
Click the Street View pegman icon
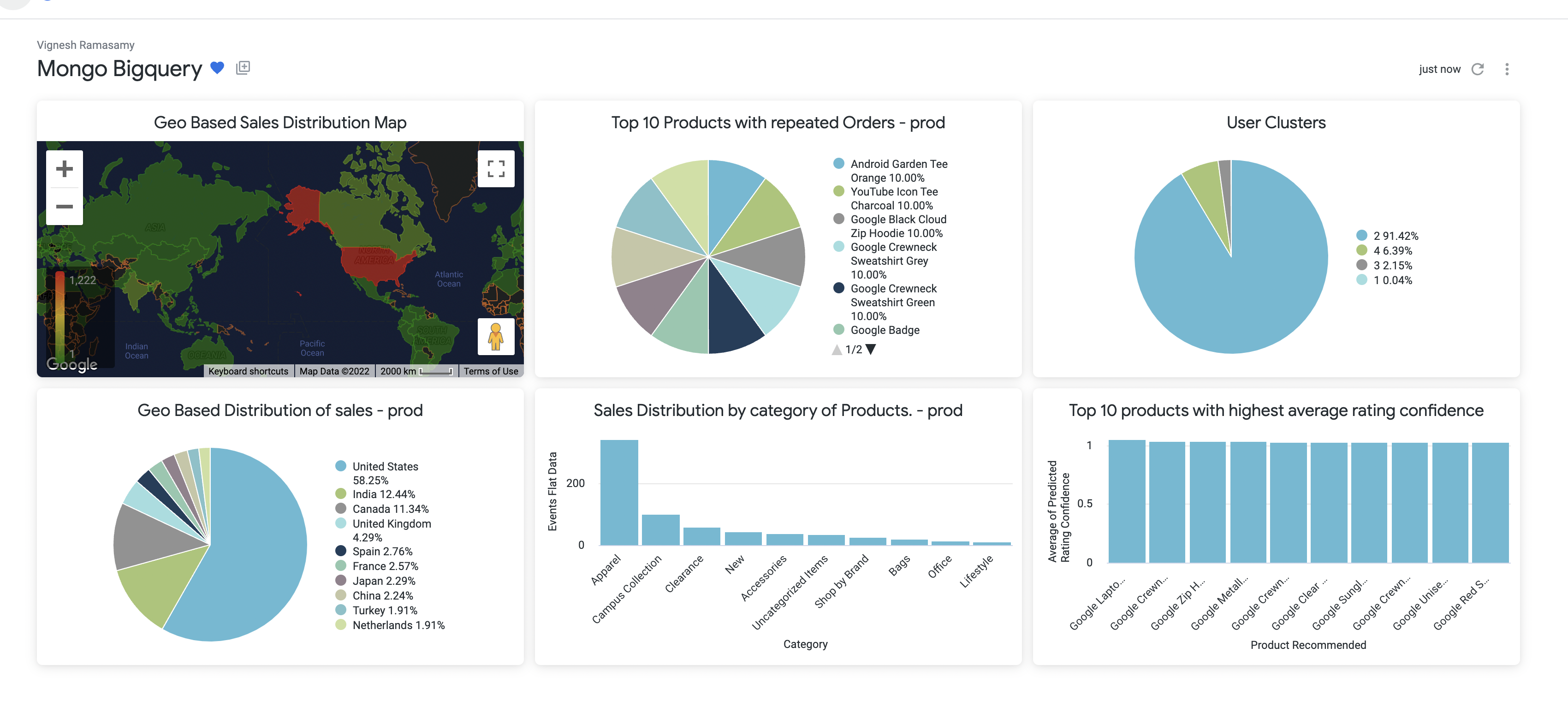(x=495, y=337)
